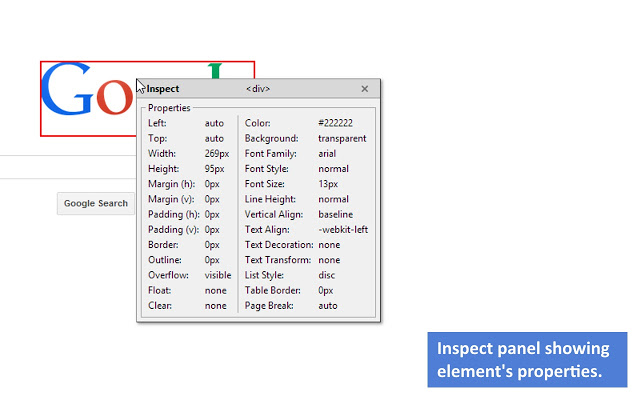Select the Color value #222222

(x=336, y=123)
